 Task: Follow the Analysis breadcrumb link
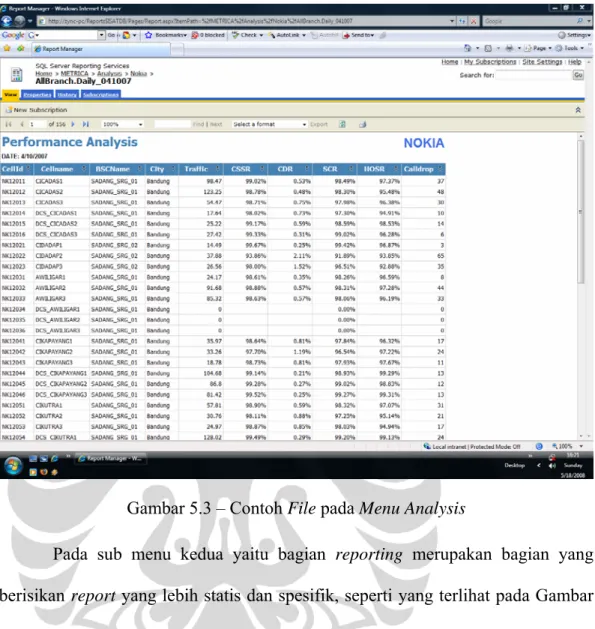(x=109, y=74)
